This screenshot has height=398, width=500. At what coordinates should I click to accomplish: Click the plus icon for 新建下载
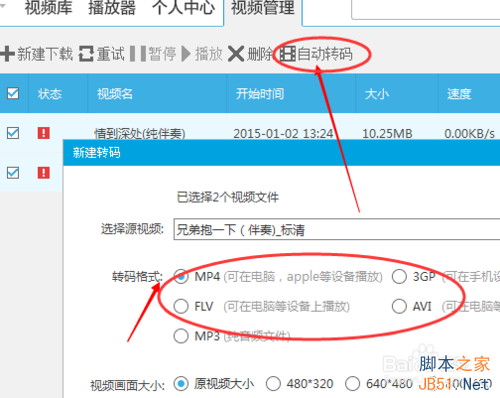pyautogui.click(x=7, y=54)
